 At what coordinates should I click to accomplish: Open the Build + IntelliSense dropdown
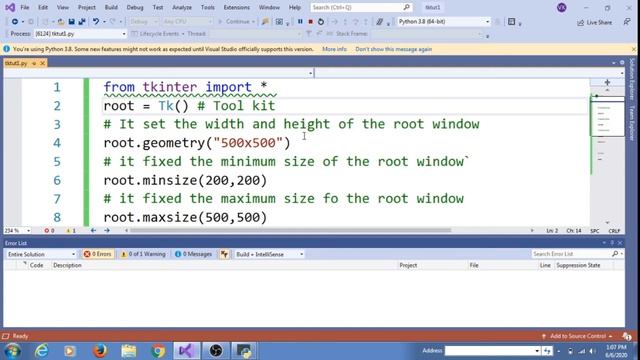[x=269, y=254]
